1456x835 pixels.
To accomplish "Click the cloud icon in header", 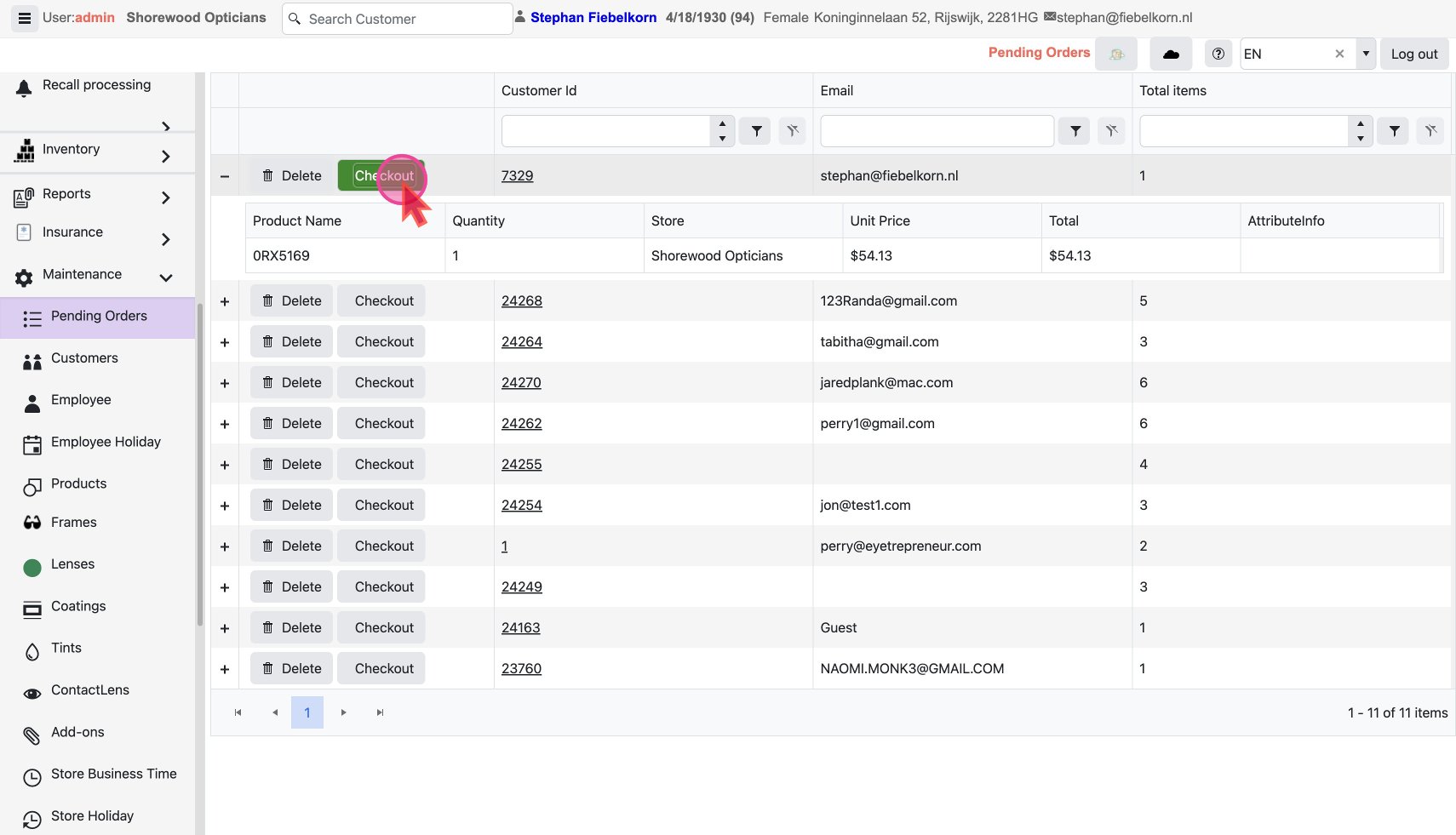I will click(1171, 54).
